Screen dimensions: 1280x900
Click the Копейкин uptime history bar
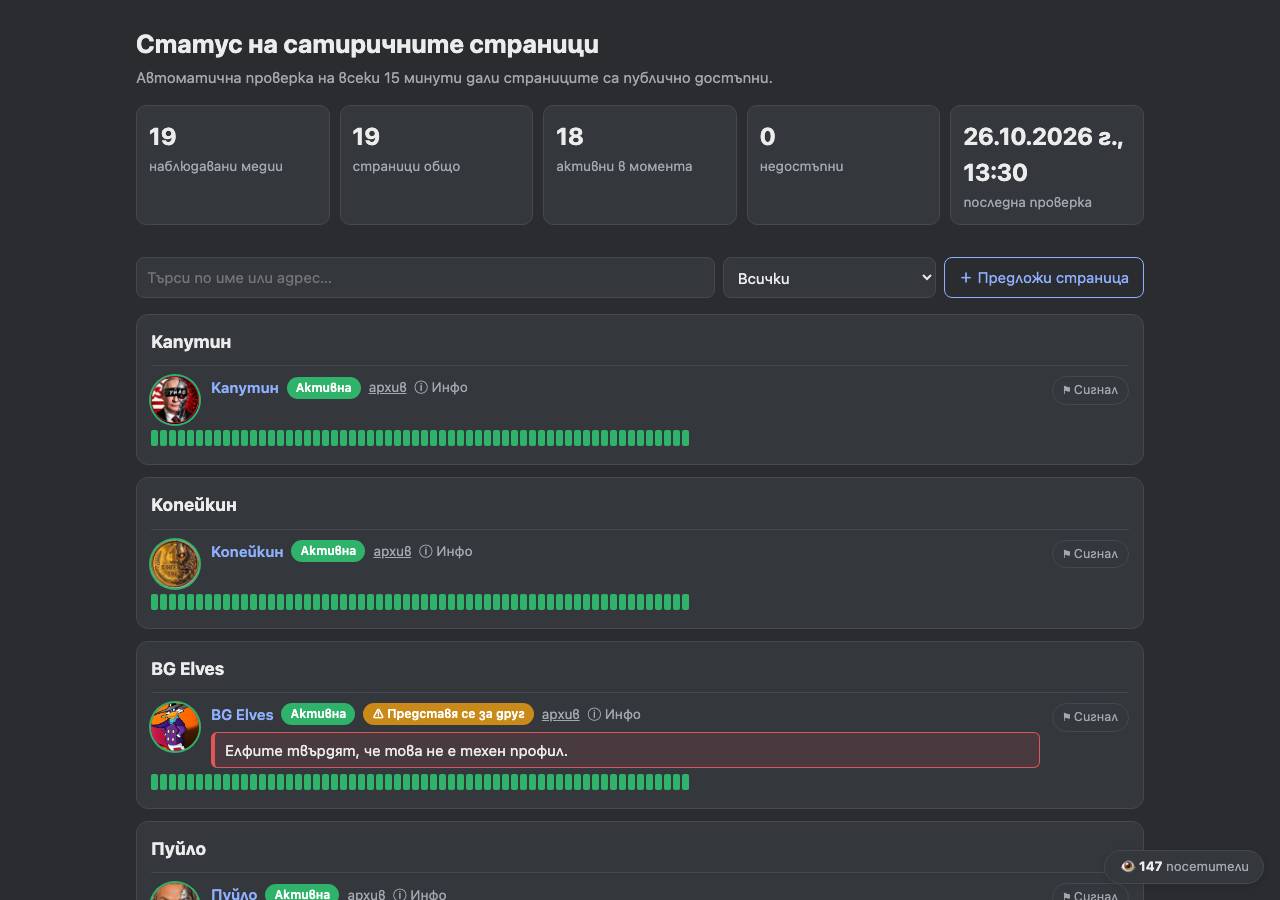(x=420, y=602)
